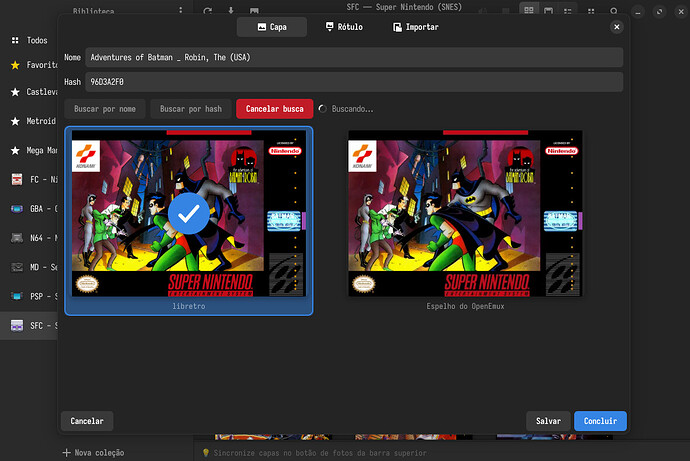
Task: Click the Biblioteca three-dot menu
Action: [x=180, y=10]
